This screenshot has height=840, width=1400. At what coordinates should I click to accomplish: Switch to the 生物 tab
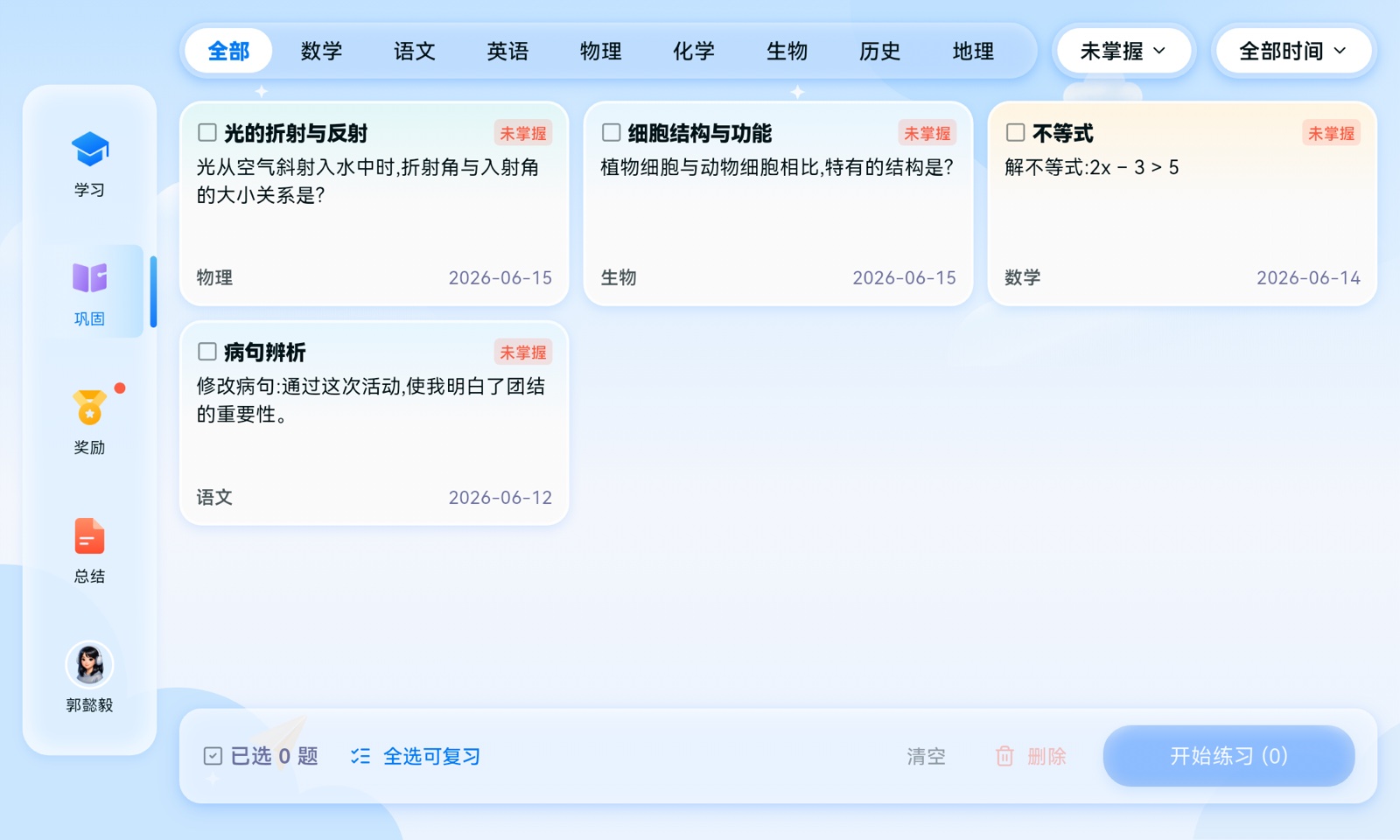click(787, 52)
